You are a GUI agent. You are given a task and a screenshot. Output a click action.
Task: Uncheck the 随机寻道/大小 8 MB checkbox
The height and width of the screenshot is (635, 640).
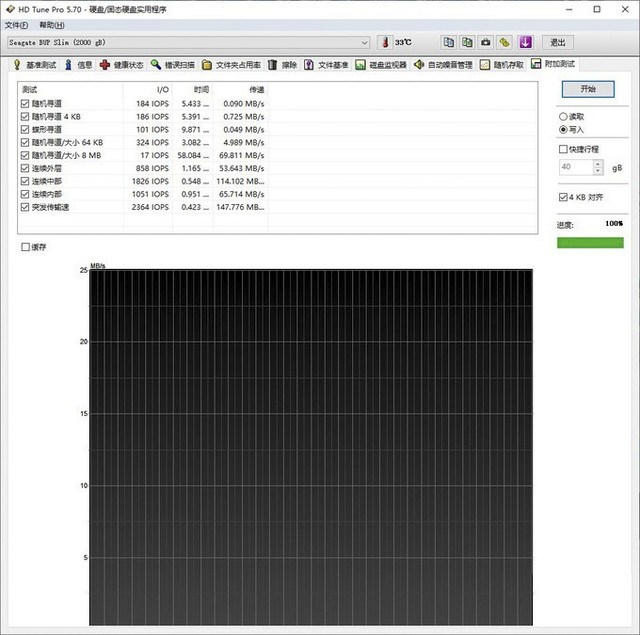[25, 155]
